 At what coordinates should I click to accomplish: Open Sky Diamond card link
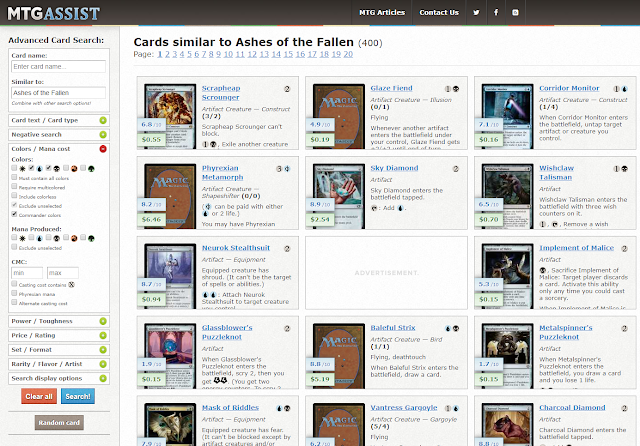(x=394, y=168)
